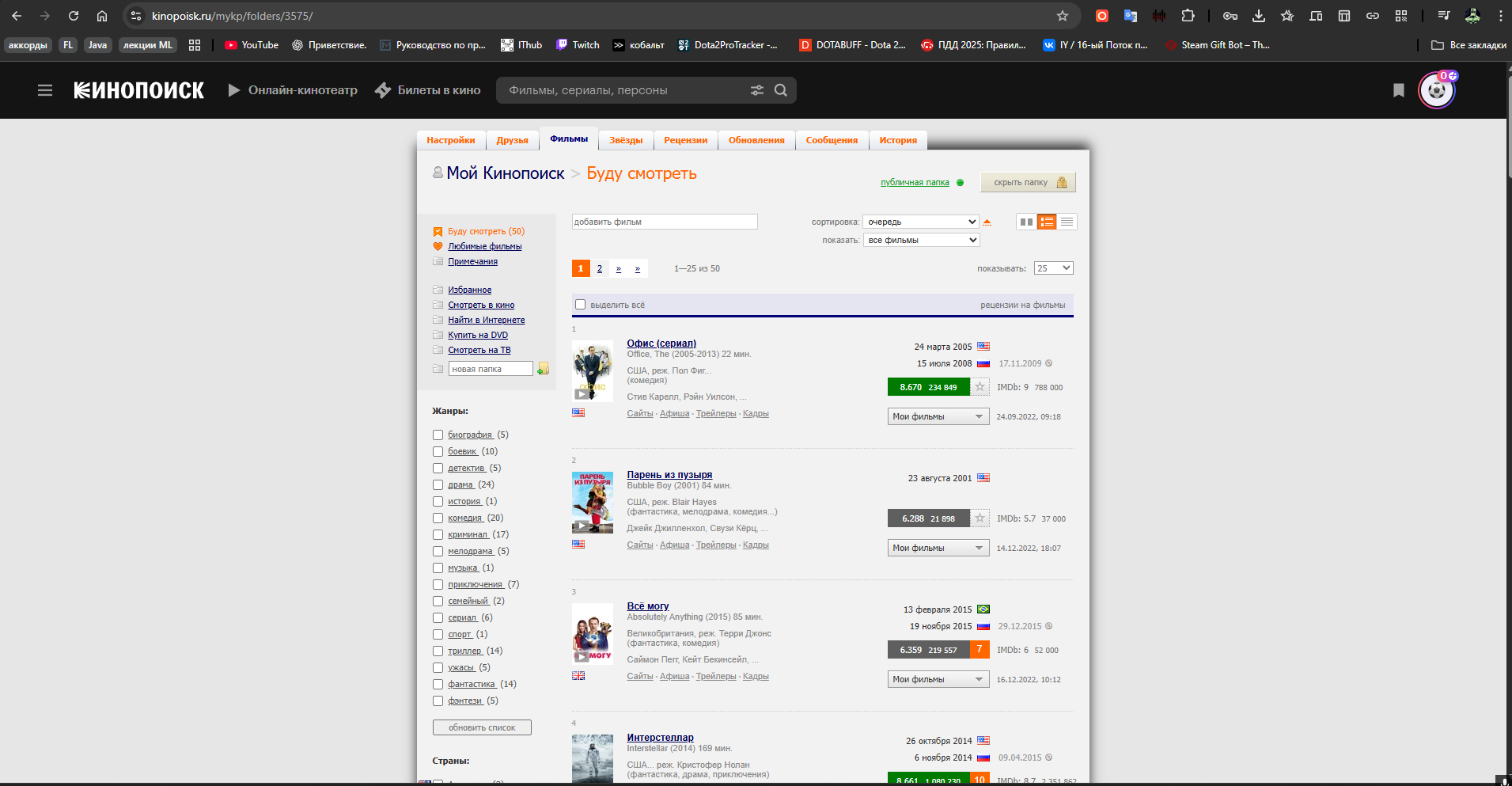Check the триллер genre checkbox
Screen dimensions: 1512x786
click(x=438, y=651)
